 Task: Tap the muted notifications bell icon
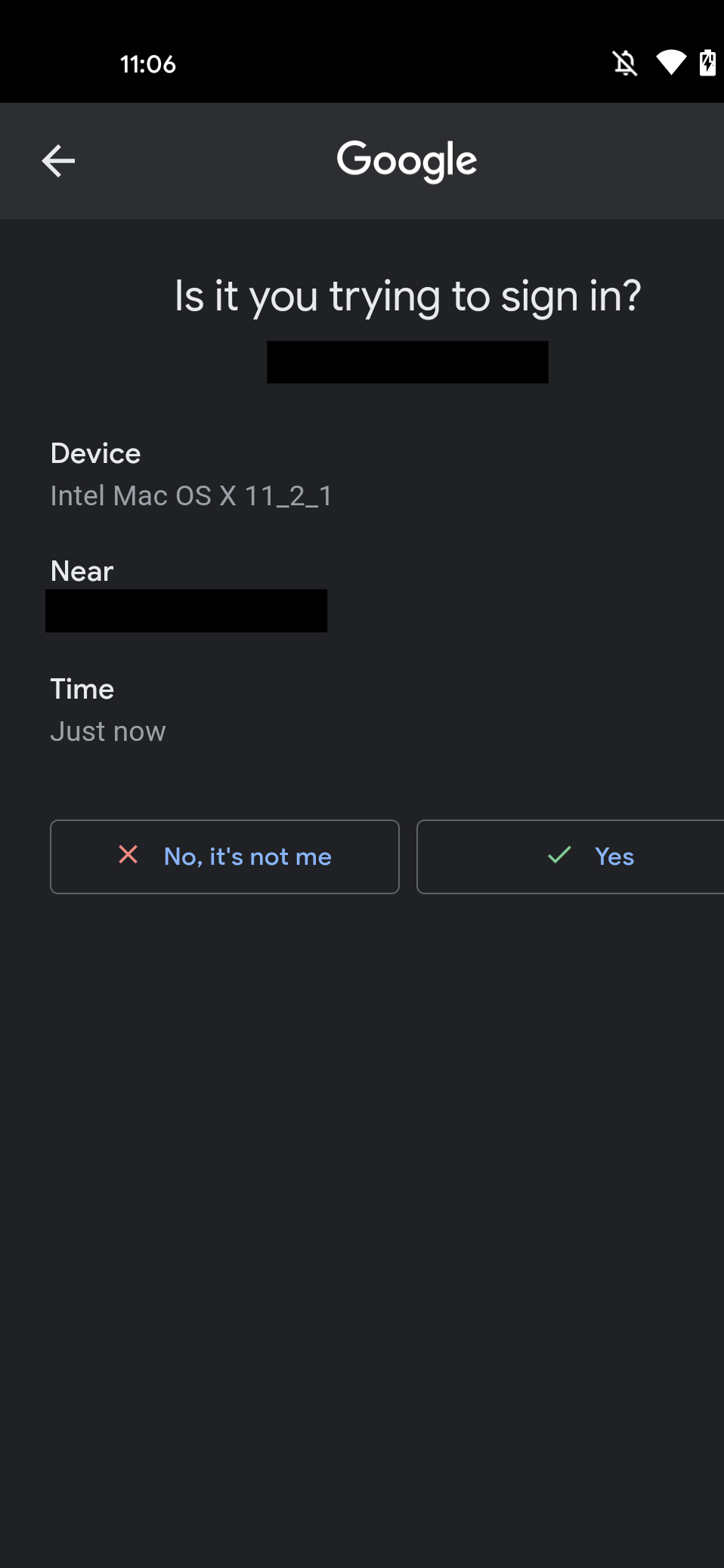(x=625, y=63)
